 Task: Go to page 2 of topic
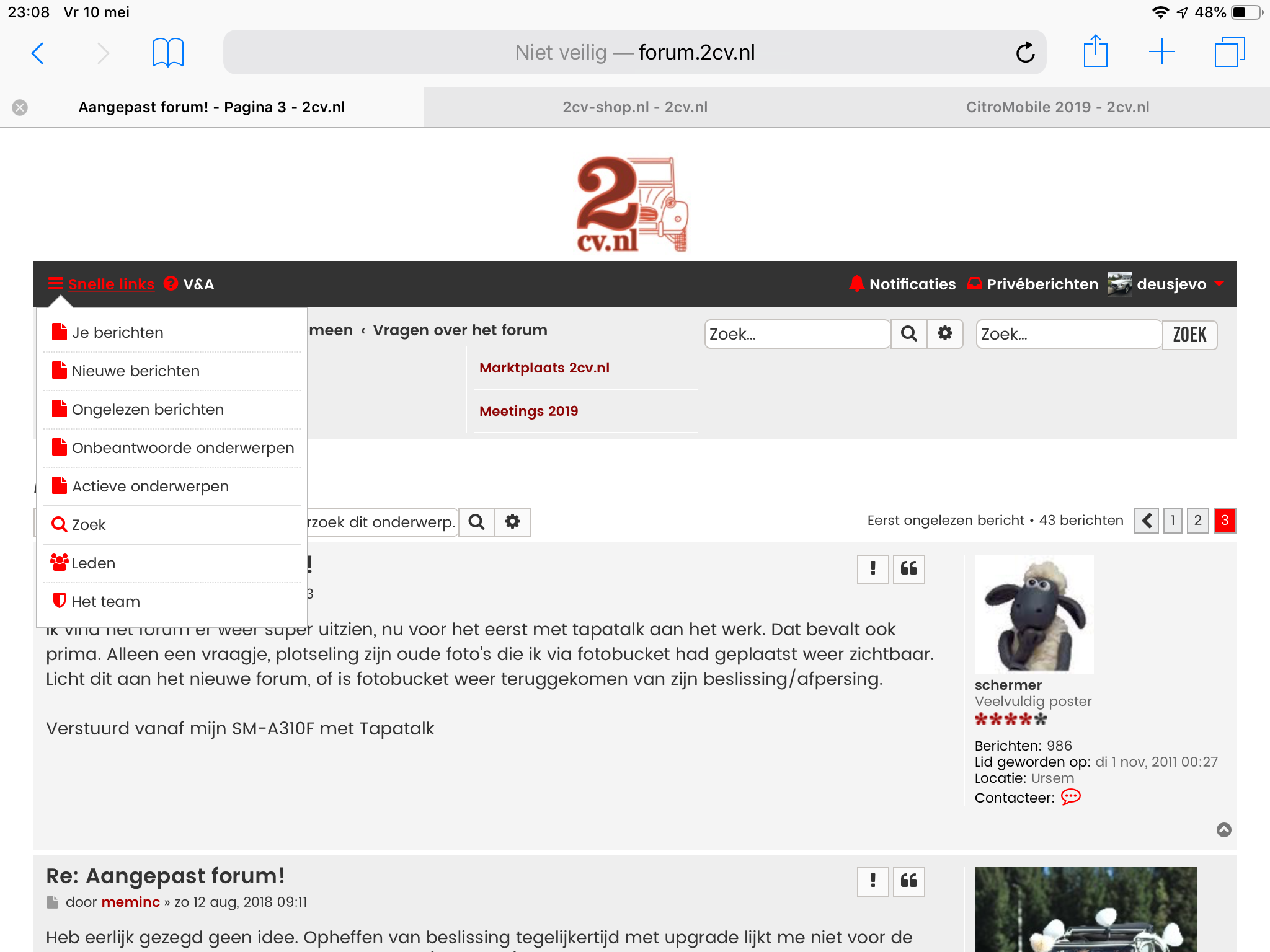click(1198, 521)
